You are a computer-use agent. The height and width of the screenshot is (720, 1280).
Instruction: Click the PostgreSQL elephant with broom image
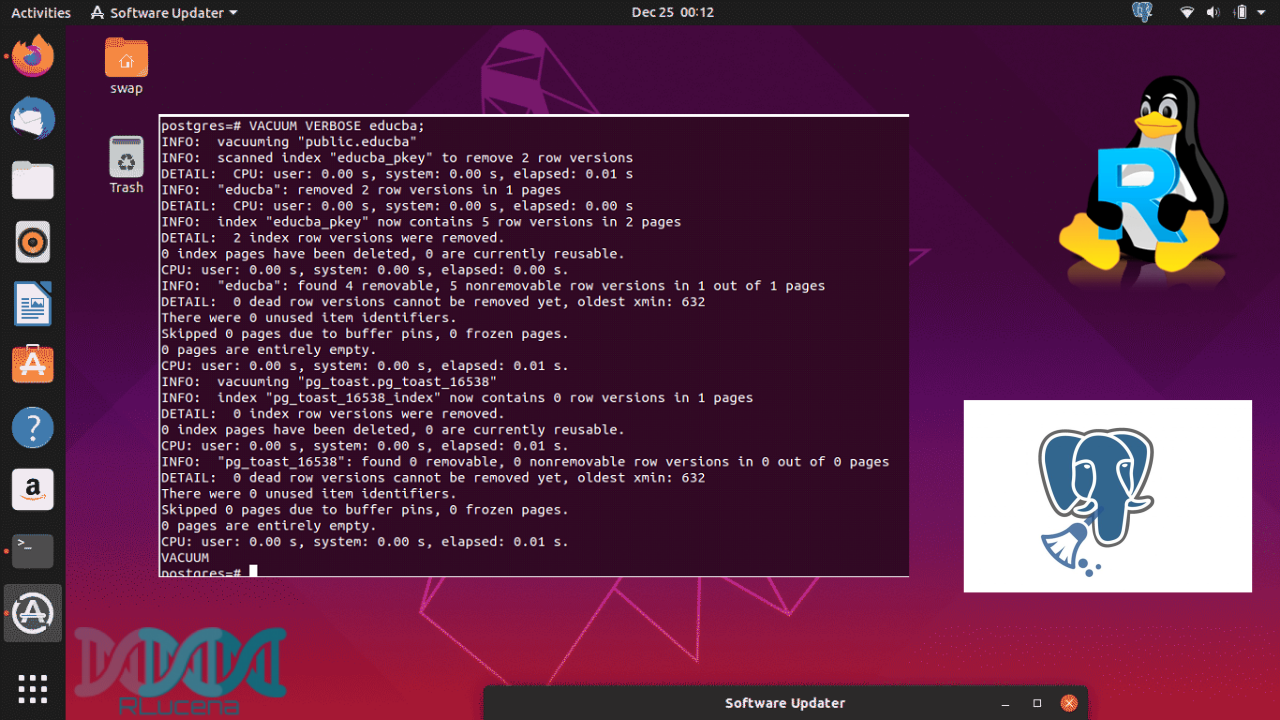coord(1107,496)
